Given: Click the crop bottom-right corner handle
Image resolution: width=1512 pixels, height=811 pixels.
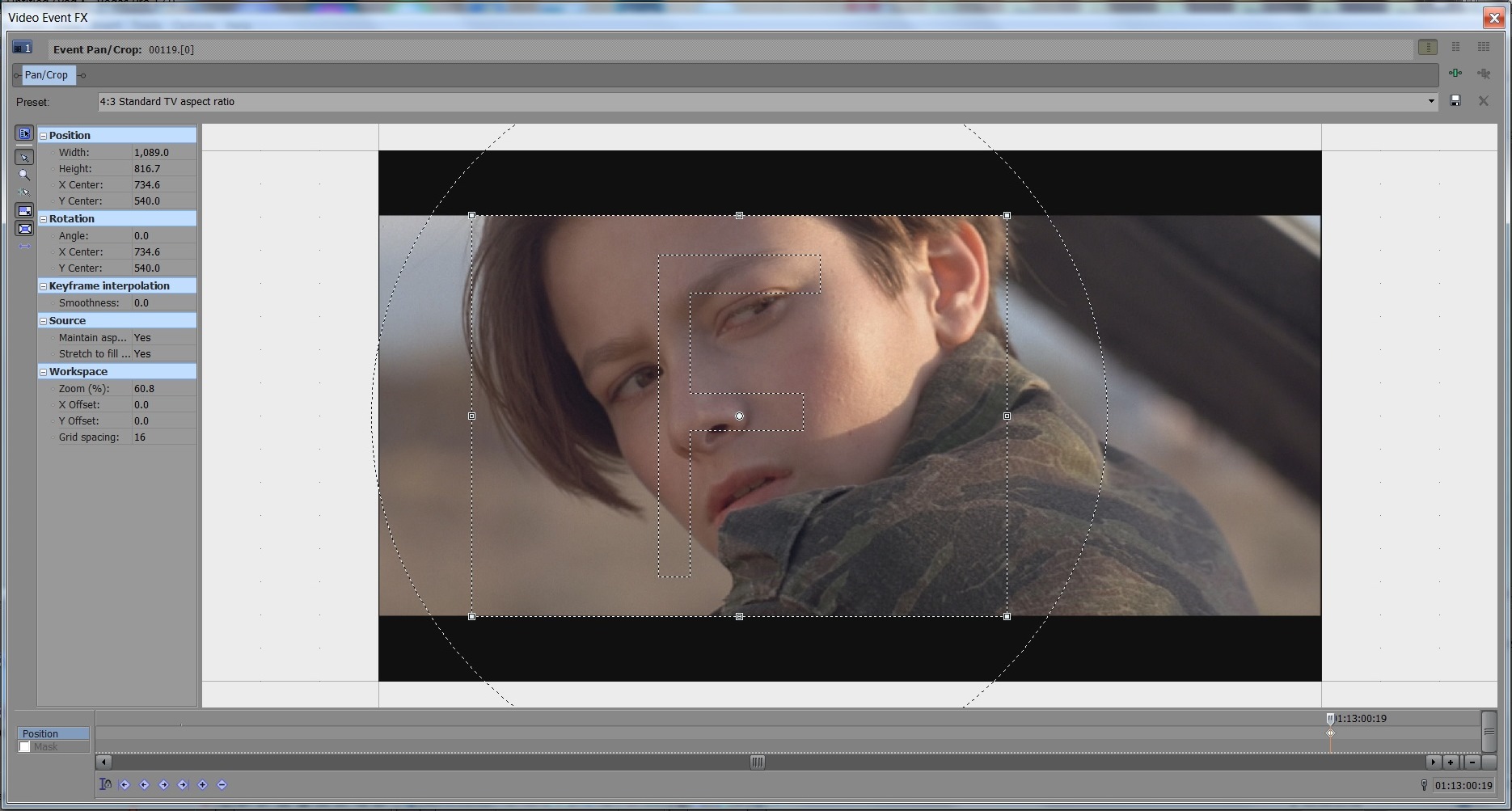Looking at the screenshot, I should (1007, 617).
